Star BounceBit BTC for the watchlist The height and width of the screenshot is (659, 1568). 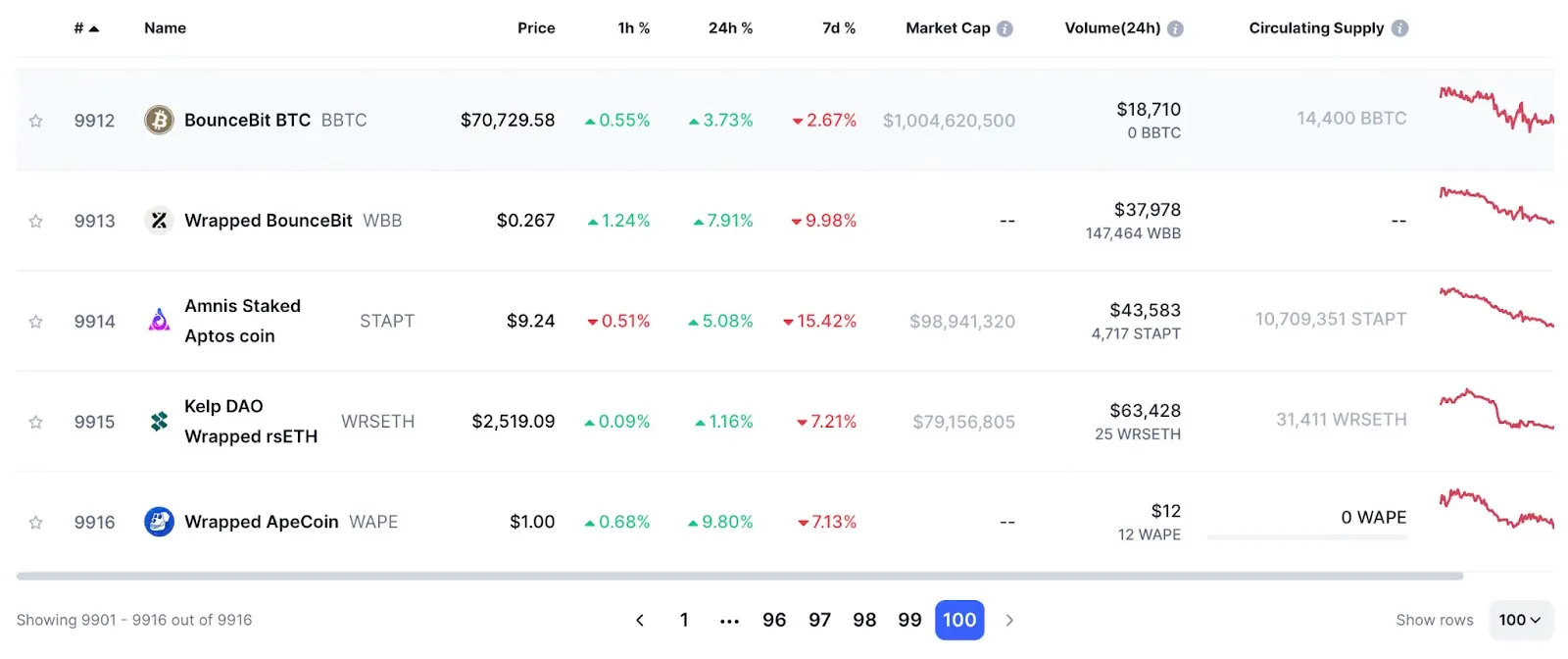tap(35, 121)
